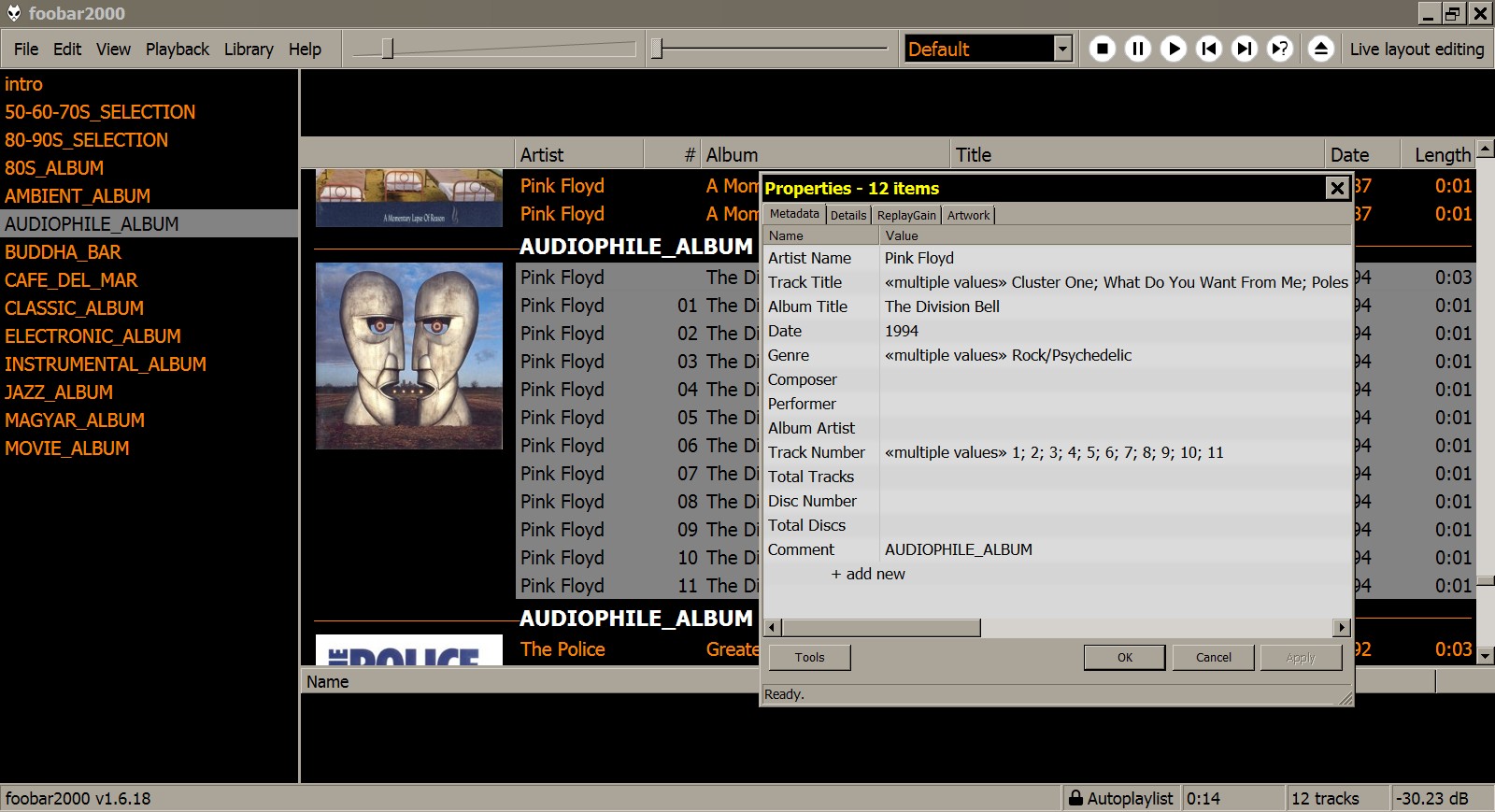Toggle Live layout editing
Screen dimensions: 1495x812
pos(1417,50)
